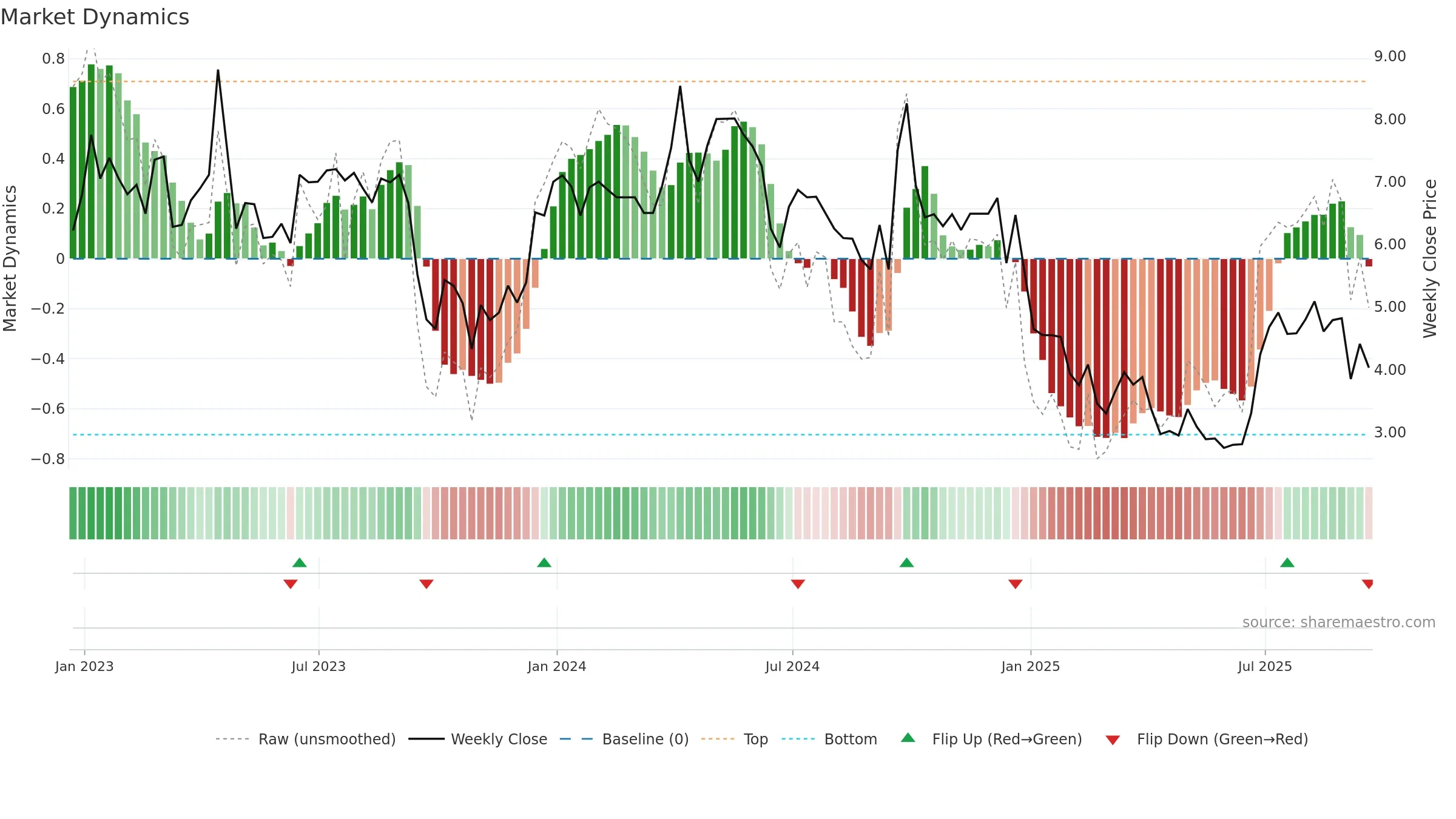This screenshot has height=819, width=1456.
Task: Click the Jan 2024 x-axis label
Action: tap(557, 666)
